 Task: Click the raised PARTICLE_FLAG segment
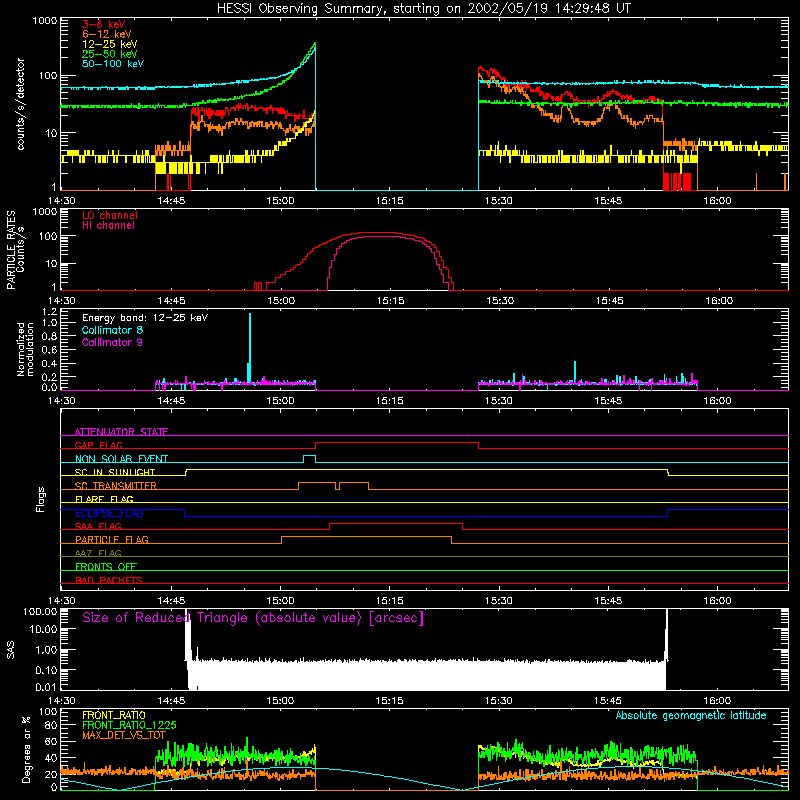pos(366,538)
